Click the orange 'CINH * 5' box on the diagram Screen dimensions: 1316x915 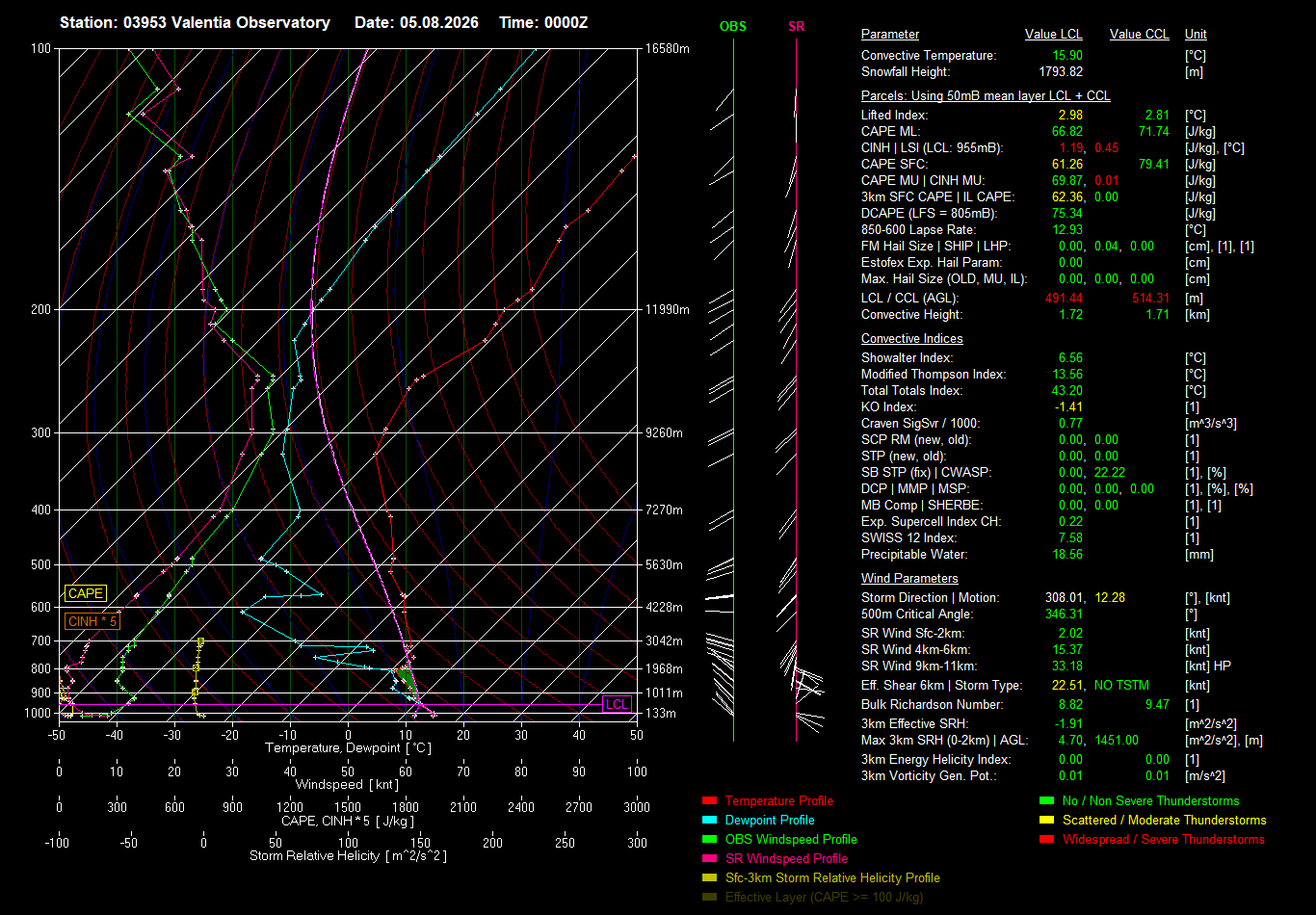tap(93, 621)
